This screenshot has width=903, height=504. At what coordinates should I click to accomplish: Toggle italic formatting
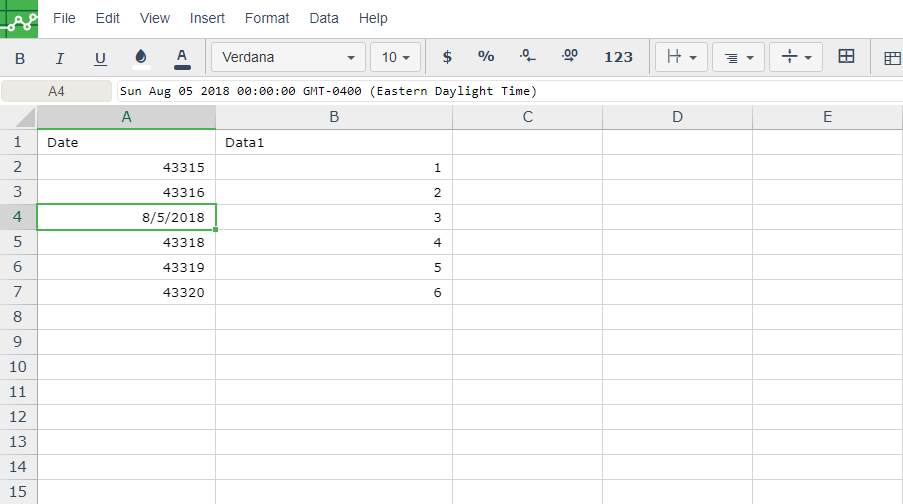(59, 58)
